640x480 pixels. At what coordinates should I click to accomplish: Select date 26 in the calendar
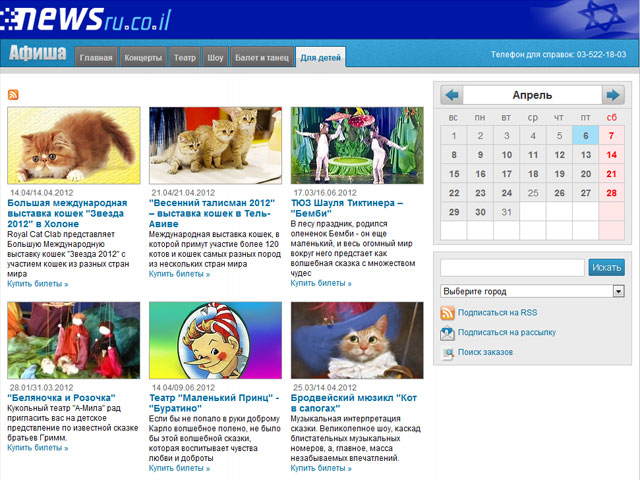pyautogui.click(x=559, y=193)
